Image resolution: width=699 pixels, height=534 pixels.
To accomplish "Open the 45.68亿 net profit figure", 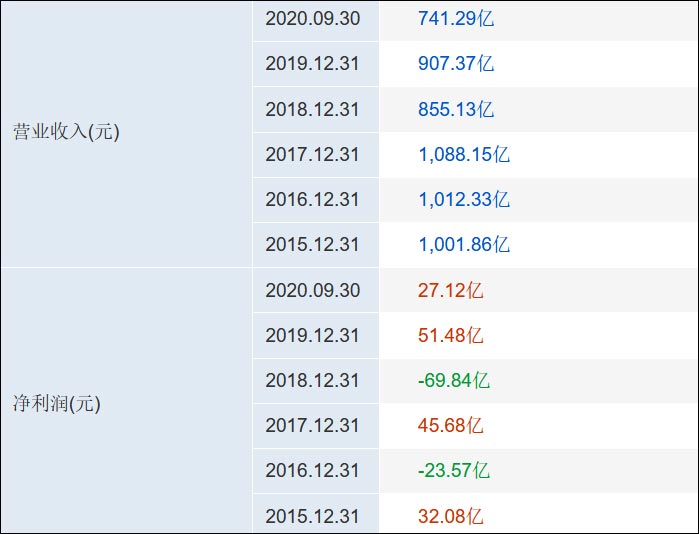I will (x=450, y=426).
